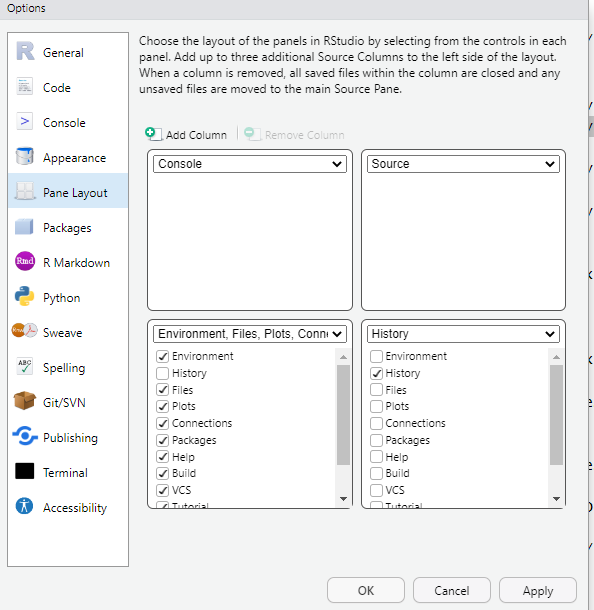The width and height of the screenshot is (594, 610).
Task: Uncheck Environment in the left tab list
Action: coord(163,356)
